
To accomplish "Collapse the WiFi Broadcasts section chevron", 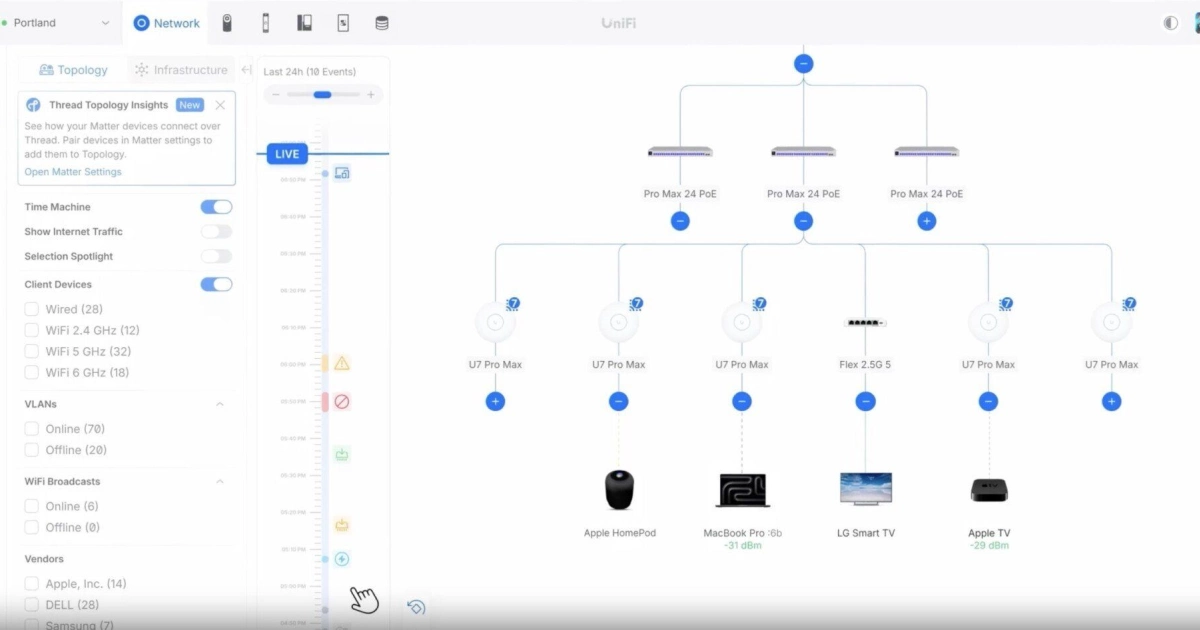I will (220, 481).
